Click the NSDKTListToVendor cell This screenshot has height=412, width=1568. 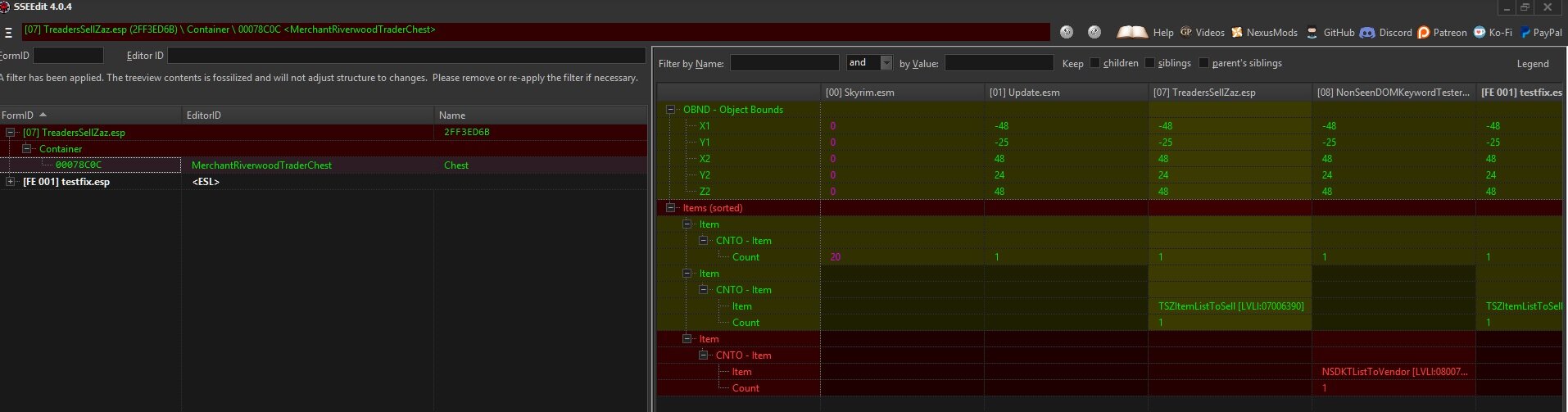(x=1394, y=371)
